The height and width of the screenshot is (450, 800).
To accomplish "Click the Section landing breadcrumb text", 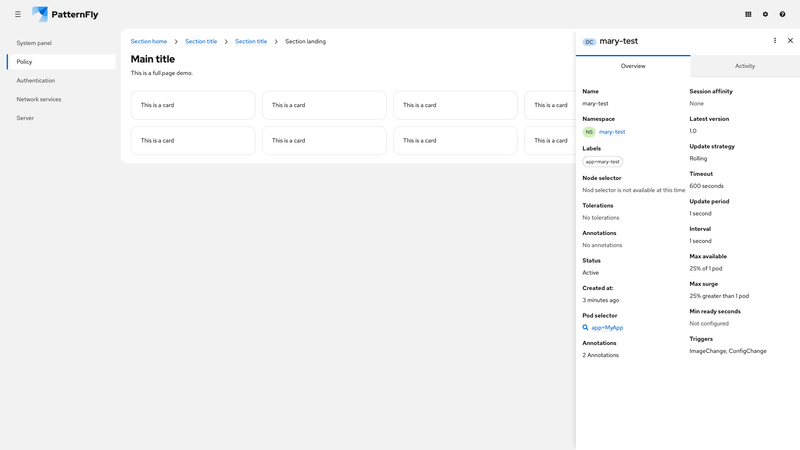I will coord(305,41).
